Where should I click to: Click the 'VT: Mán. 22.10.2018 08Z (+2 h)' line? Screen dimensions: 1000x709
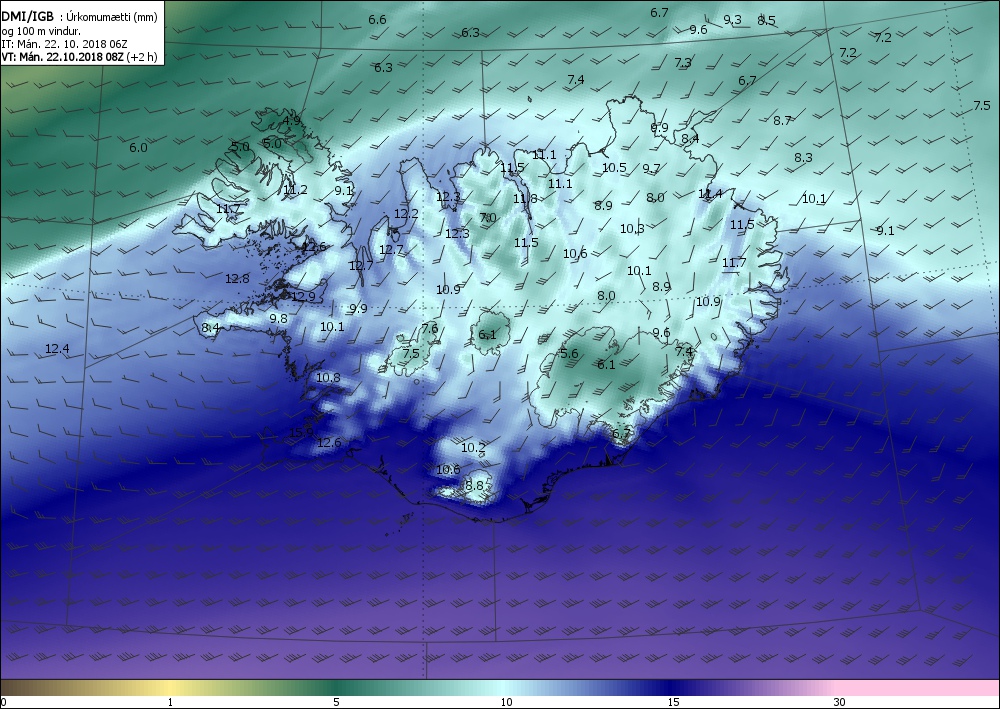coord(79,57)
